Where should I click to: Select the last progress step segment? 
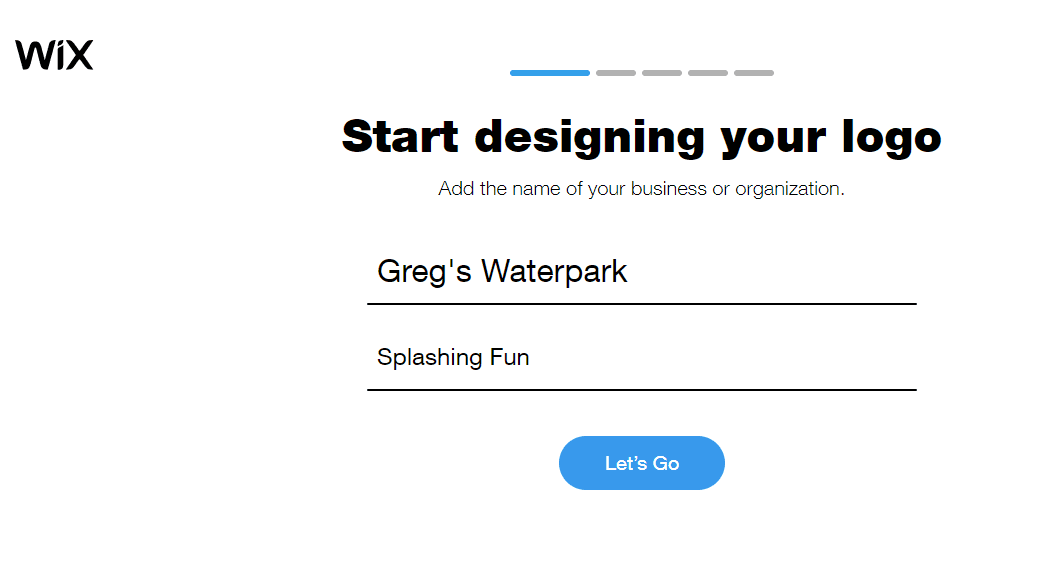click(x=754, y=73)
